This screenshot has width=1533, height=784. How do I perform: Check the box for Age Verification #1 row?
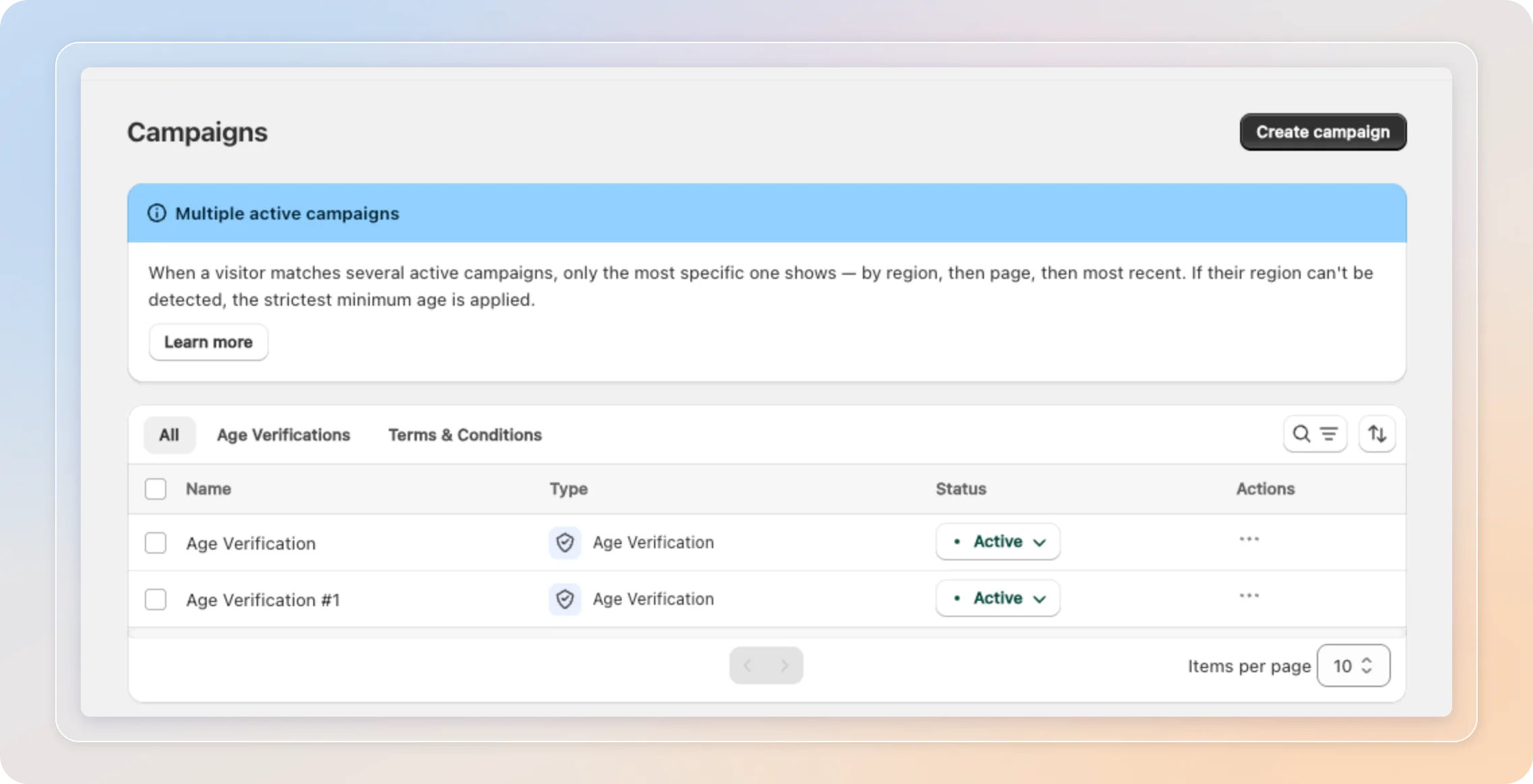click(156, 599)
